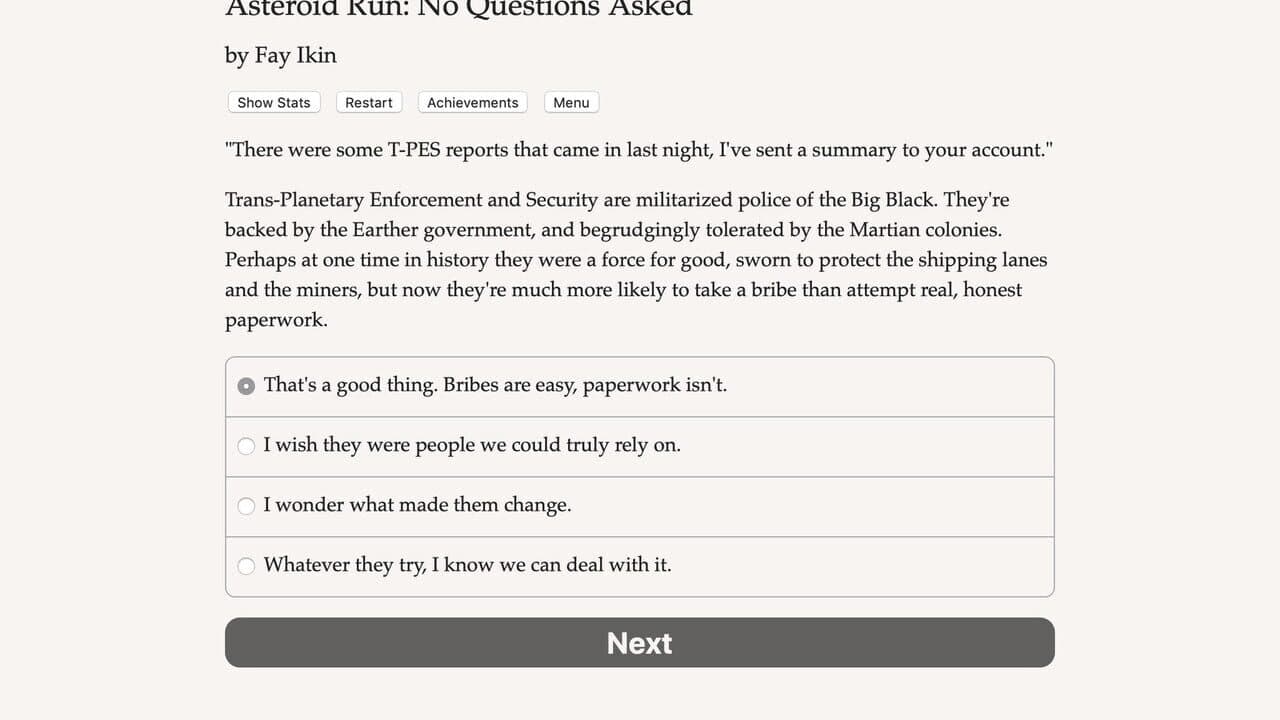Screen dimensions: 1280x720
Task: Open the Menu button
Action: click(x=571, y=102)
